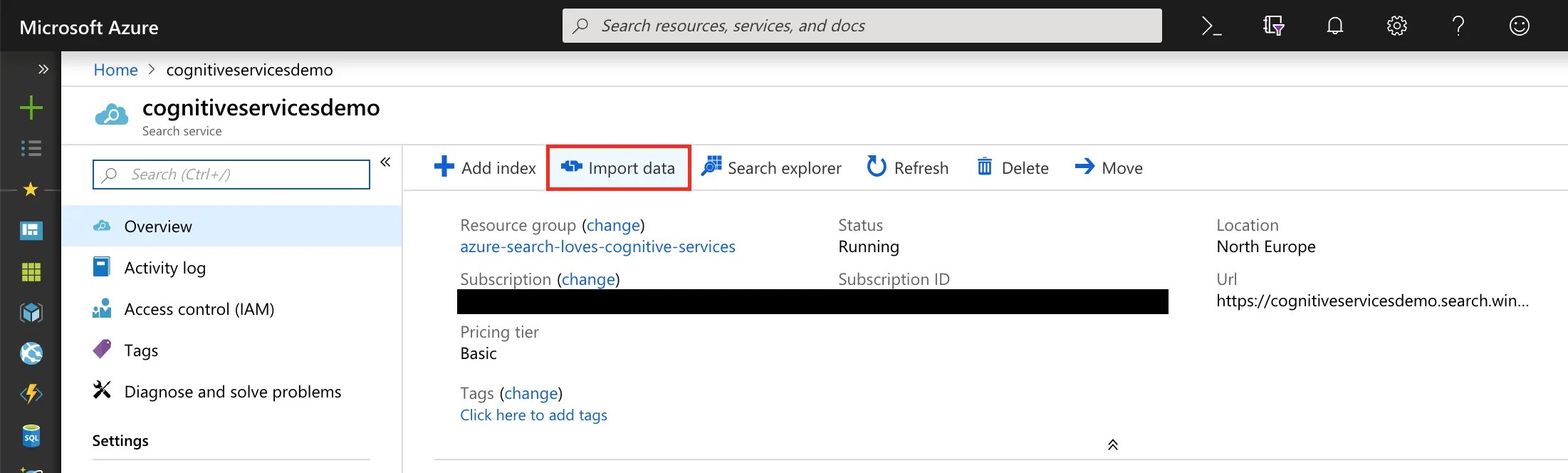Refresh the overview page
This screenshot has width=1568, height=473.
(908, 167)
